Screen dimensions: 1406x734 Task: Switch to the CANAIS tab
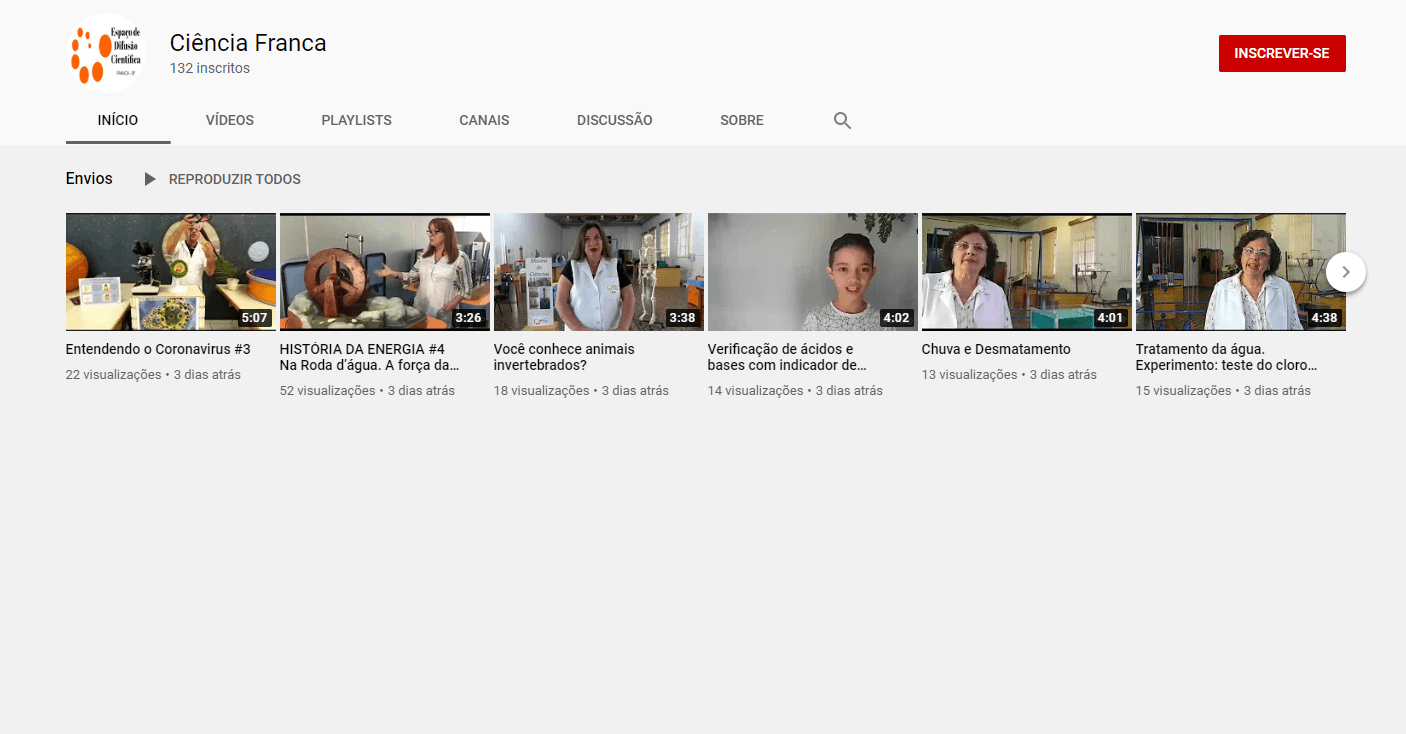[x=484, y=120]
